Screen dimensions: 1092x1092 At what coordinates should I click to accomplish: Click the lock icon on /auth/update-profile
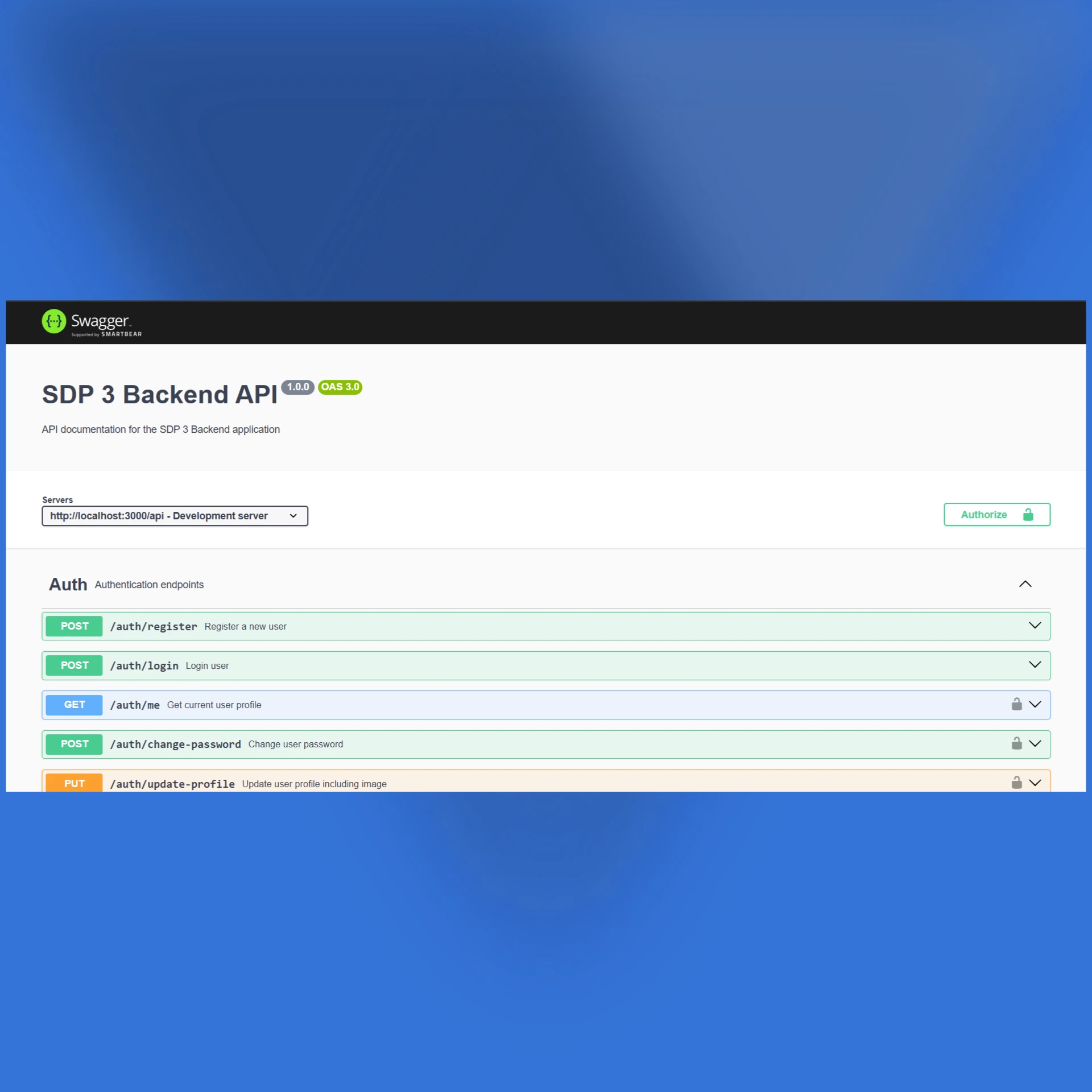coord(1016,783)
